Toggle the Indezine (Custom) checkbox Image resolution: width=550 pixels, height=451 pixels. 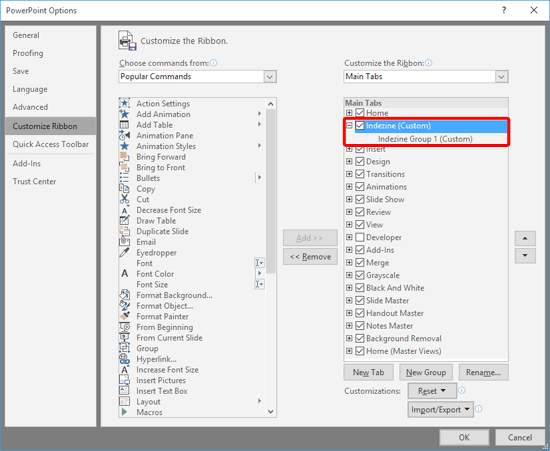click(360, 125)
